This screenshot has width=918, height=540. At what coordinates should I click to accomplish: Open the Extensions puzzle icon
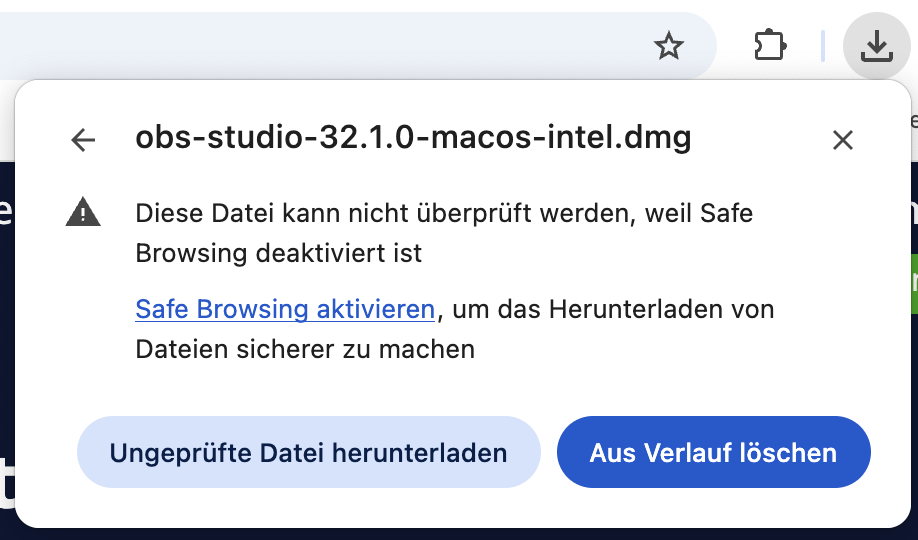click(x=769, y=45)
